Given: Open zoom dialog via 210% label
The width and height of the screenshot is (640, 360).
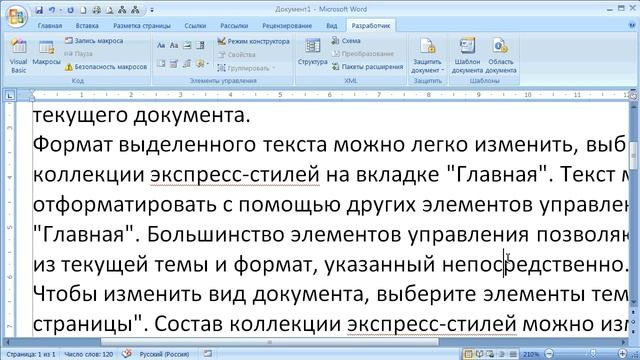Looking at the screenshot, I should tap(531, 354).
